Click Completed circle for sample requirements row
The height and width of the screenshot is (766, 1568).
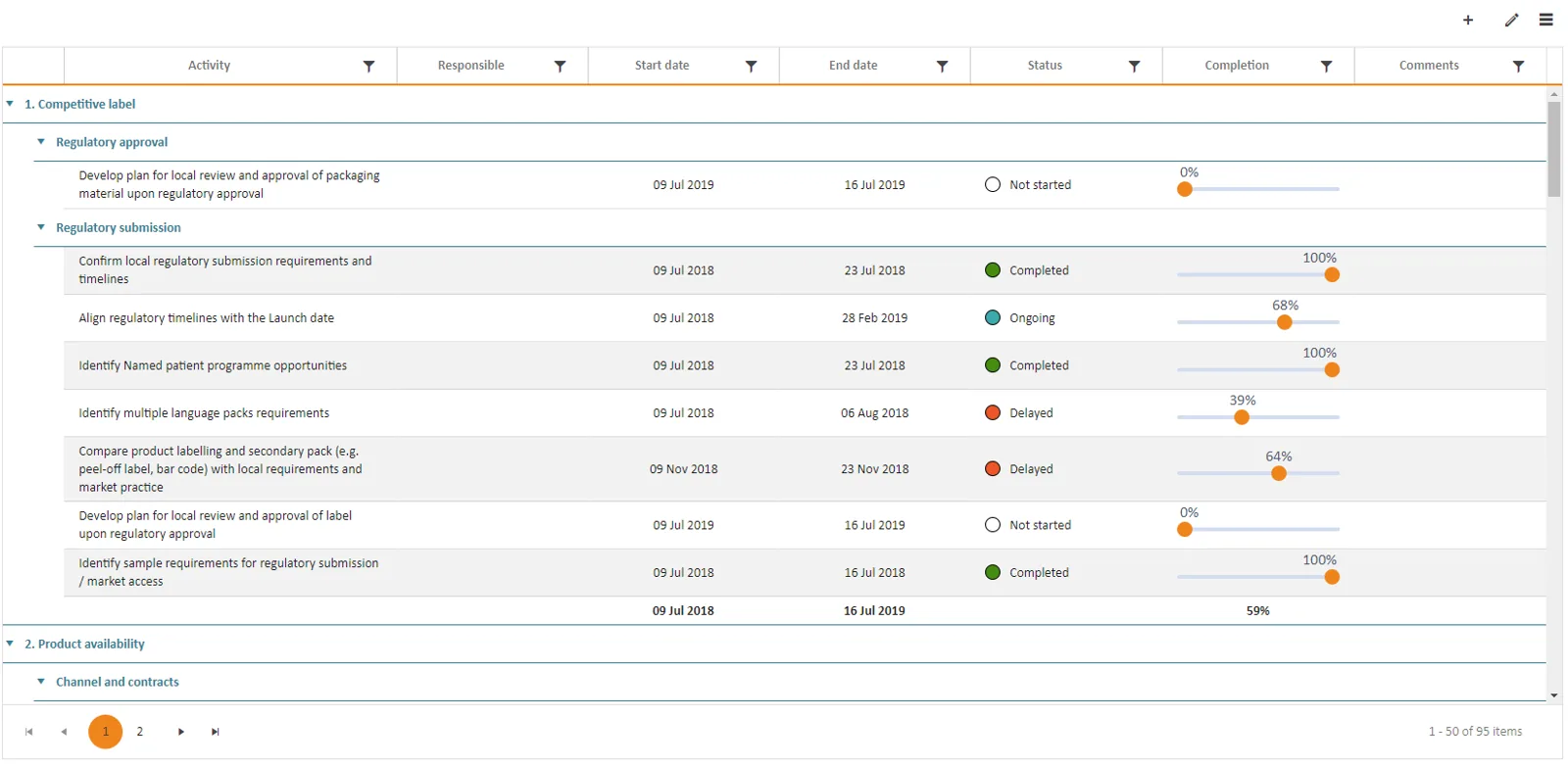point(993,572)
